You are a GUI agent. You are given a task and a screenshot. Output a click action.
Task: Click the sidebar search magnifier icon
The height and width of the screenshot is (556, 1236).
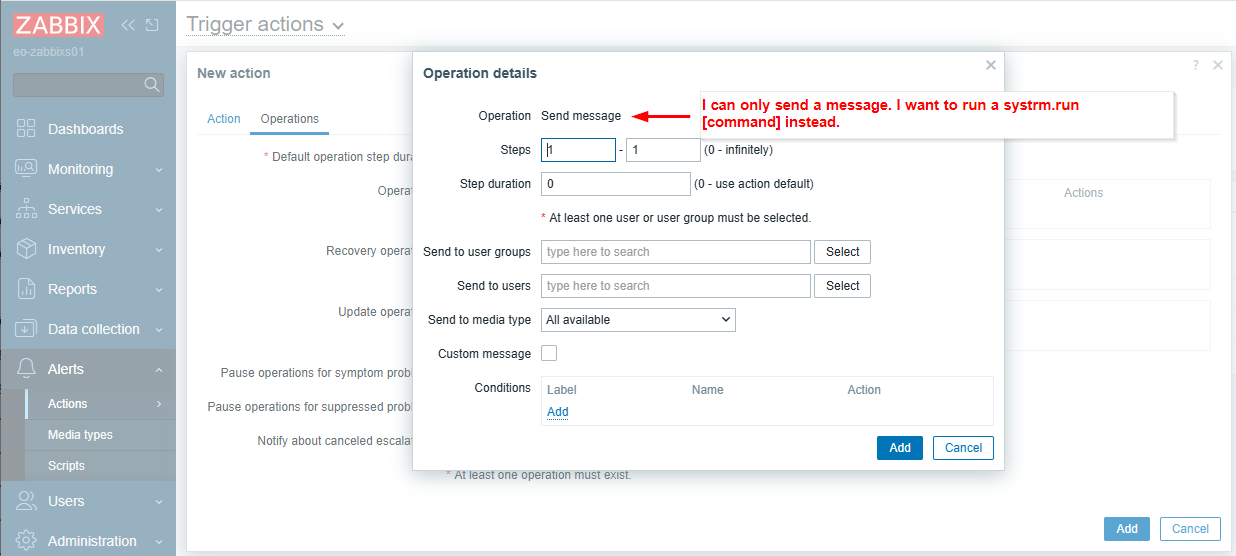pos(152,85)
